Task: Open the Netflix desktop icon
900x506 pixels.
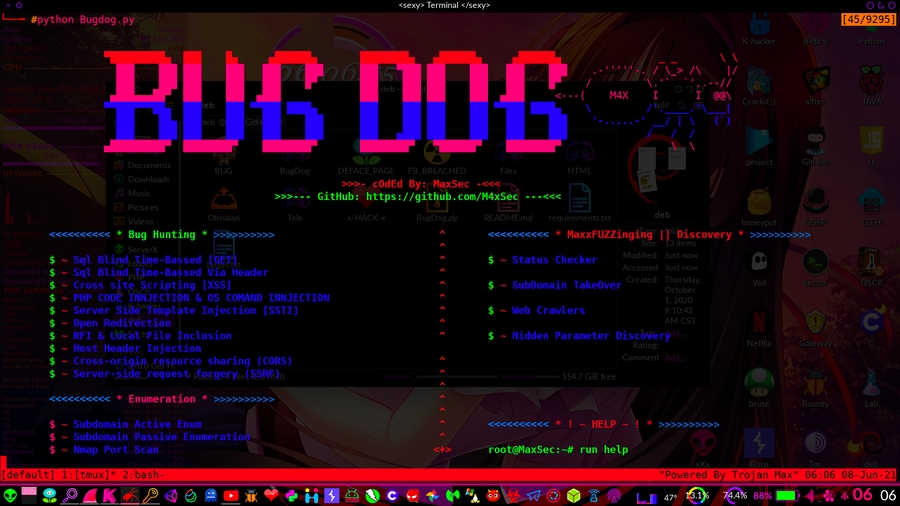Action: coord(759,323)
